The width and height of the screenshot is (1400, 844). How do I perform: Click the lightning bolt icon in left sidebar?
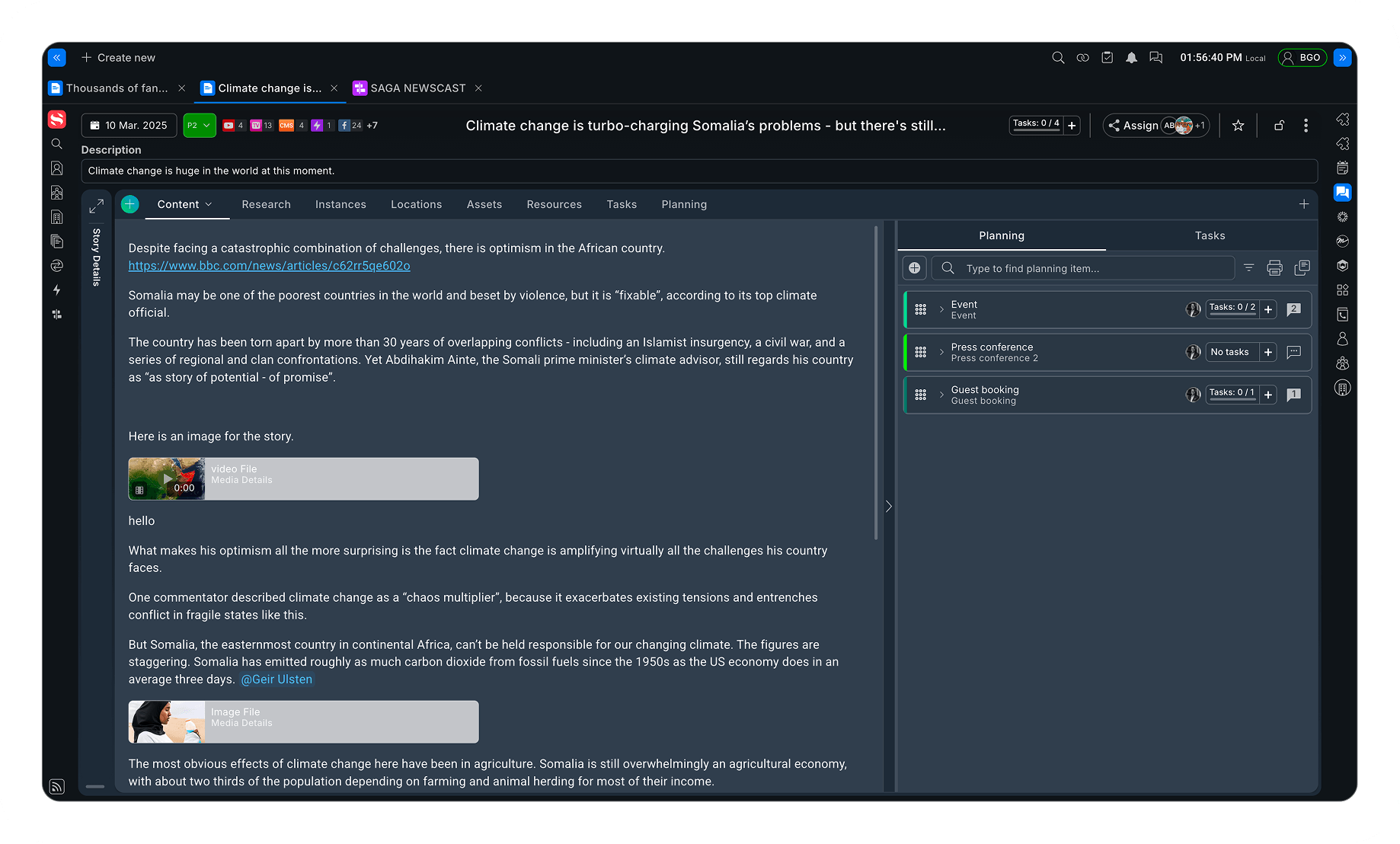click(x=56, y=290)
